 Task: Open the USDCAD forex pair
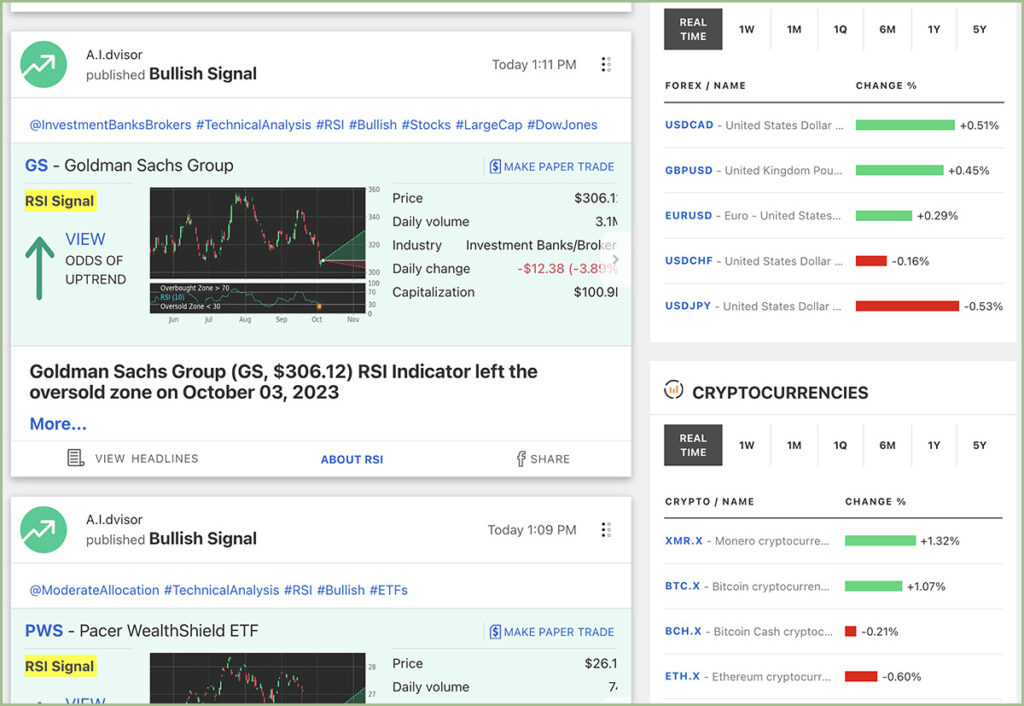click(x=689, y=125)
